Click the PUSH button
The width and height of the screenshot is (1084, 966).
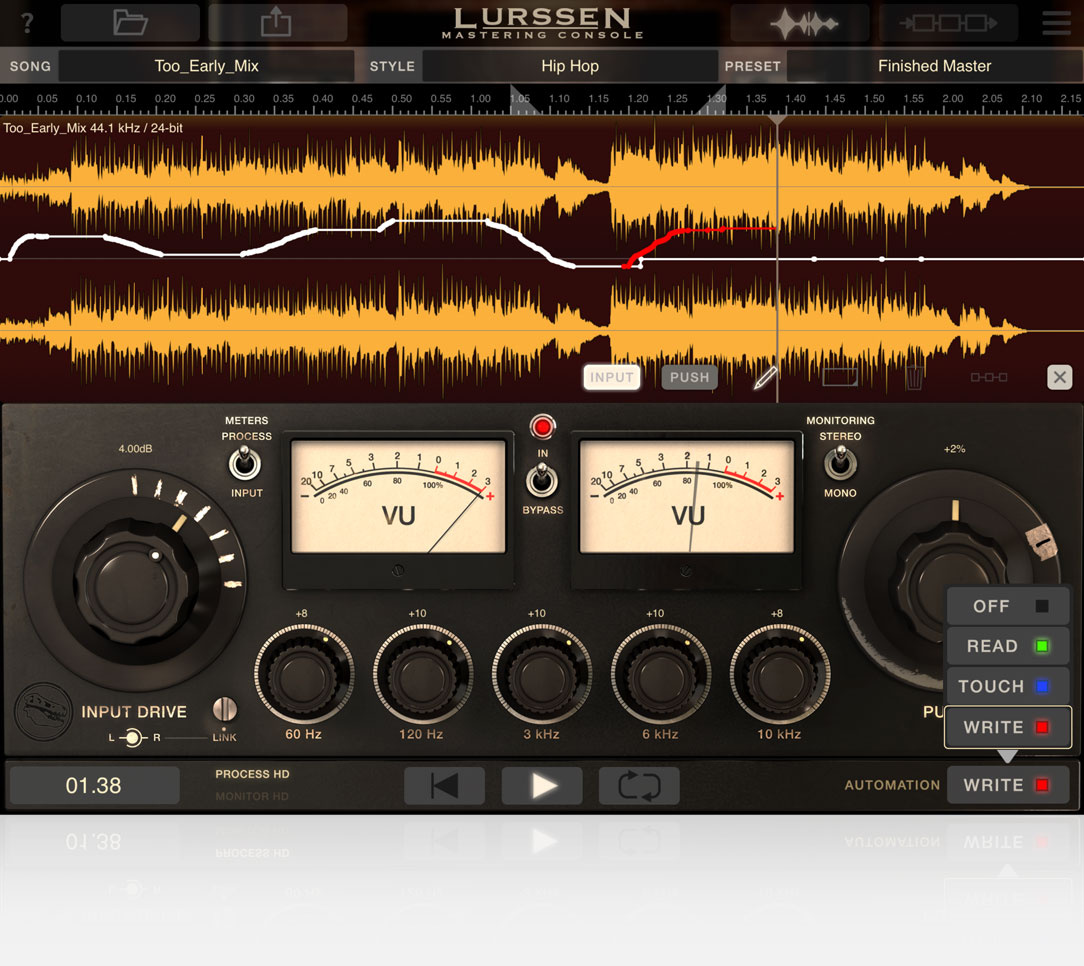(x=688, y=377)
